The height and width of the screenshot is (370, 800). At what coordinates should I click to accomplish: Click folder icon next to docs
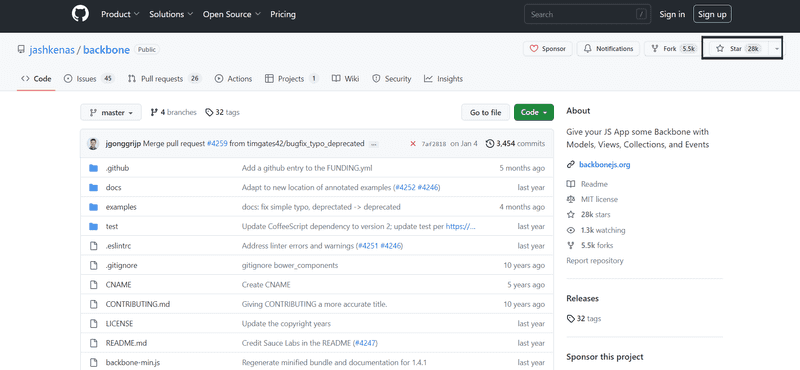click(x=93, y=187)
